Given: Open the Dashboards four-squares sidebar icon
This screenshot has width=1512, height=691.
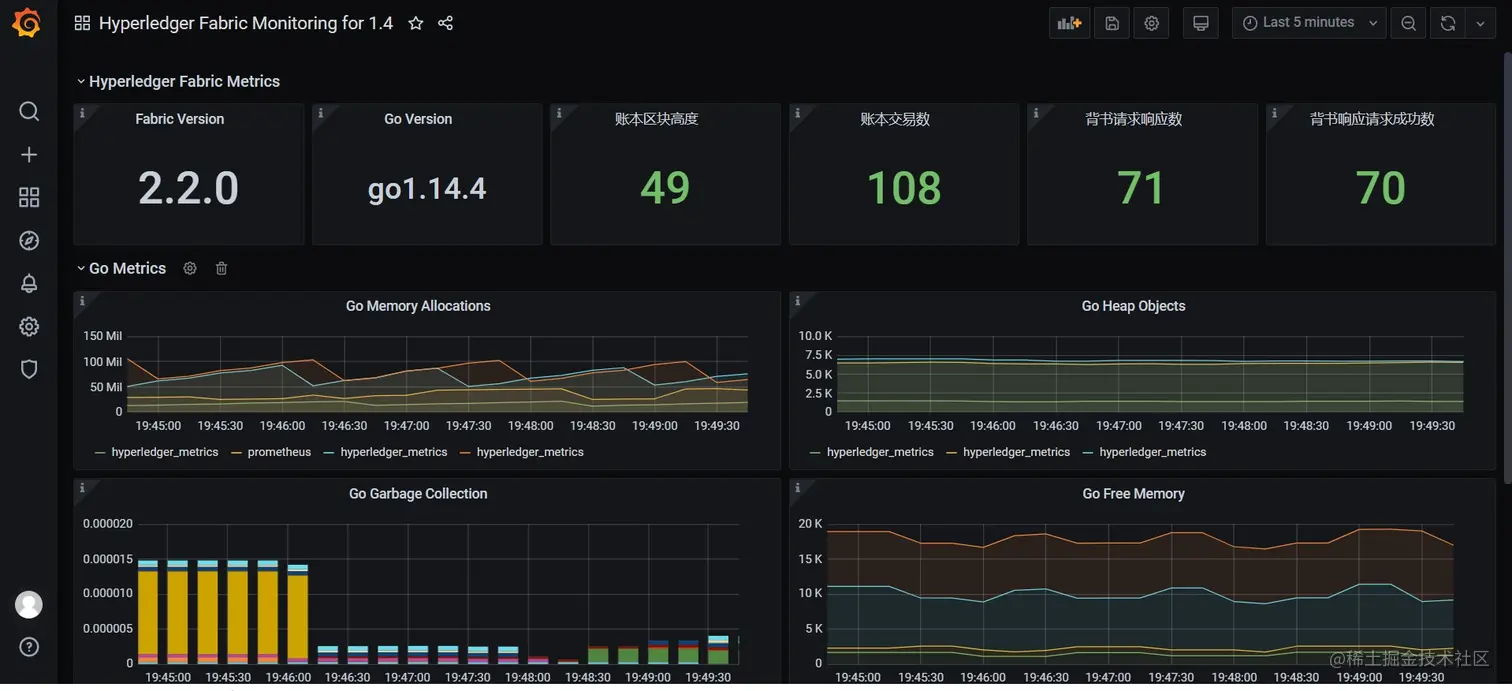Looking at the screenshot, I should click(29, 197).
